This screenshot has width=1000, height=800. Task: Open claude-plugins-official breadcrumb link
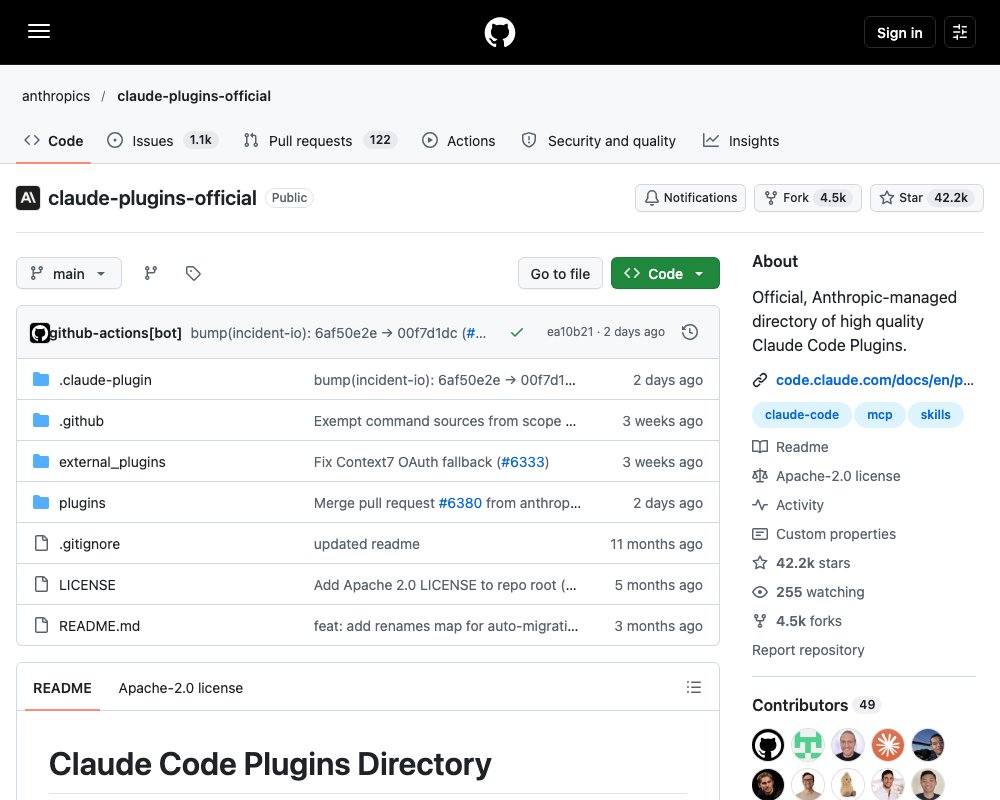(x=194, y=96)
